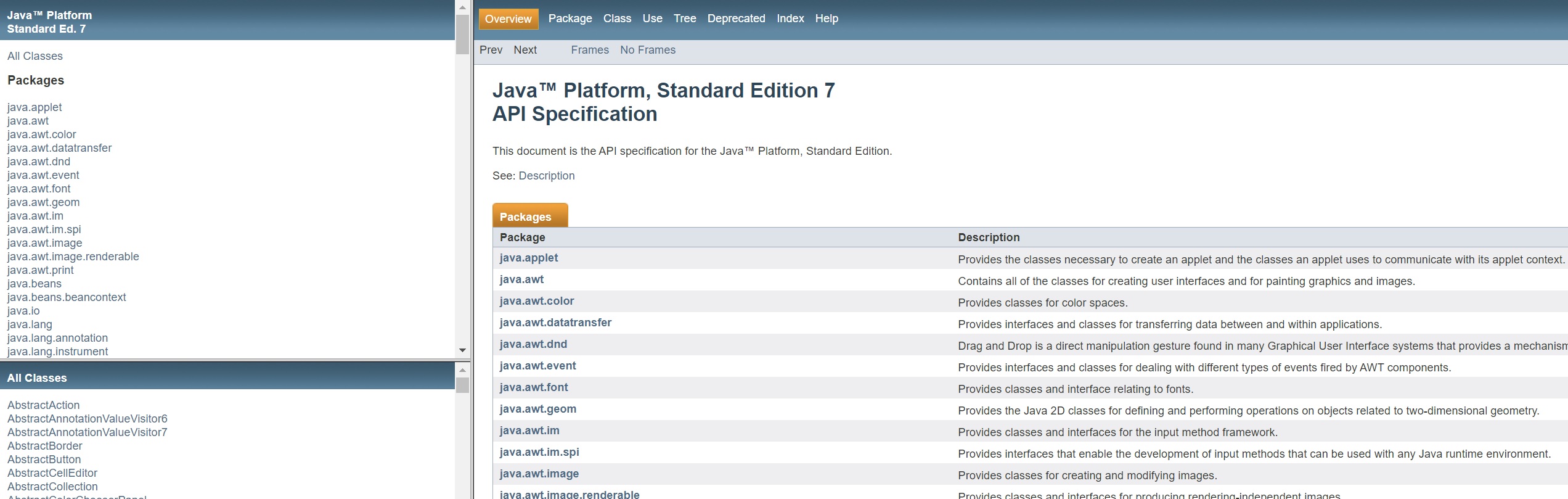Open the Overview tab in navigation bar

click(508, 19)
